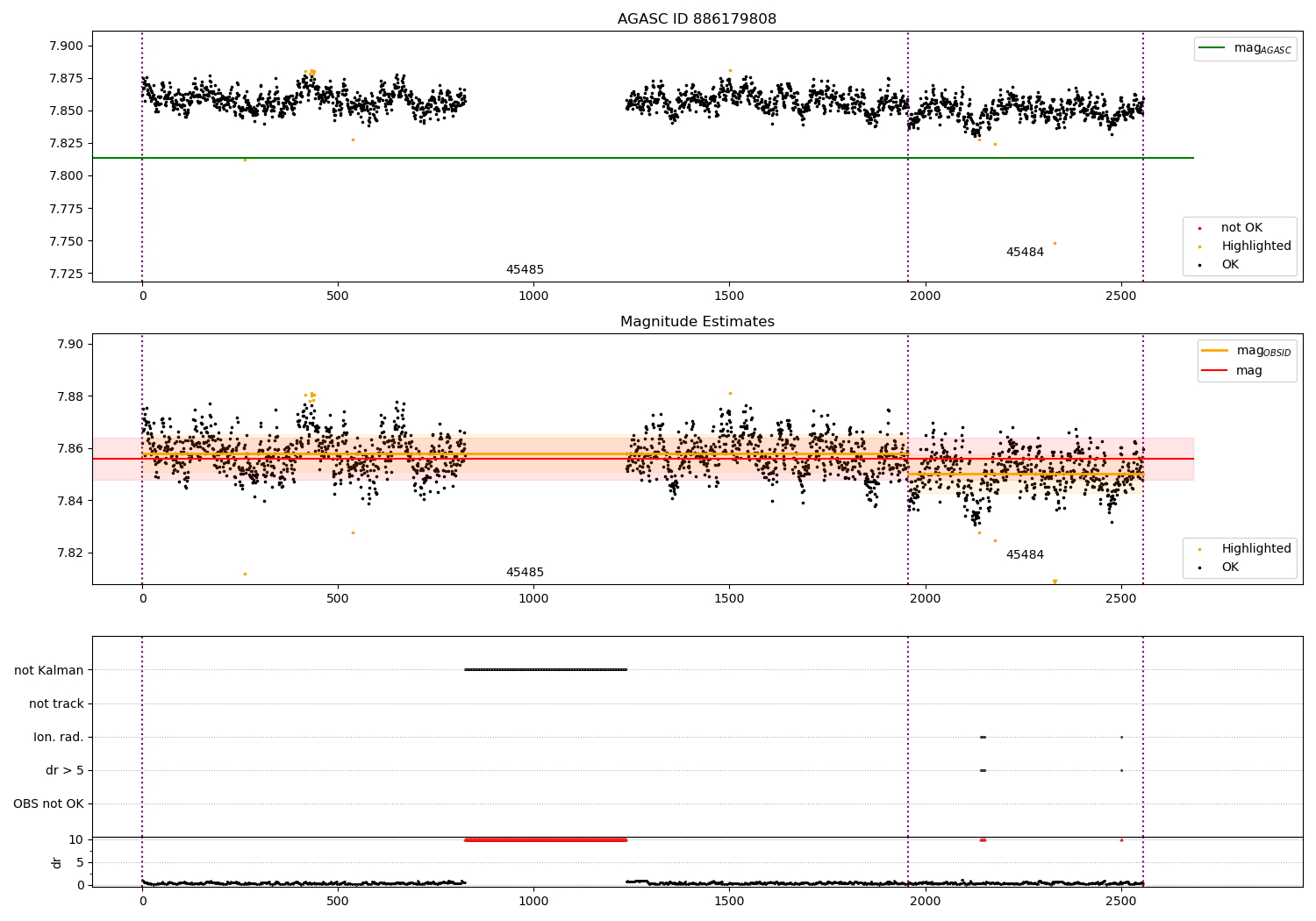The image size is (1316, 921).
Task: Click the long red bar at dr value 10
Action: point(546,839)
